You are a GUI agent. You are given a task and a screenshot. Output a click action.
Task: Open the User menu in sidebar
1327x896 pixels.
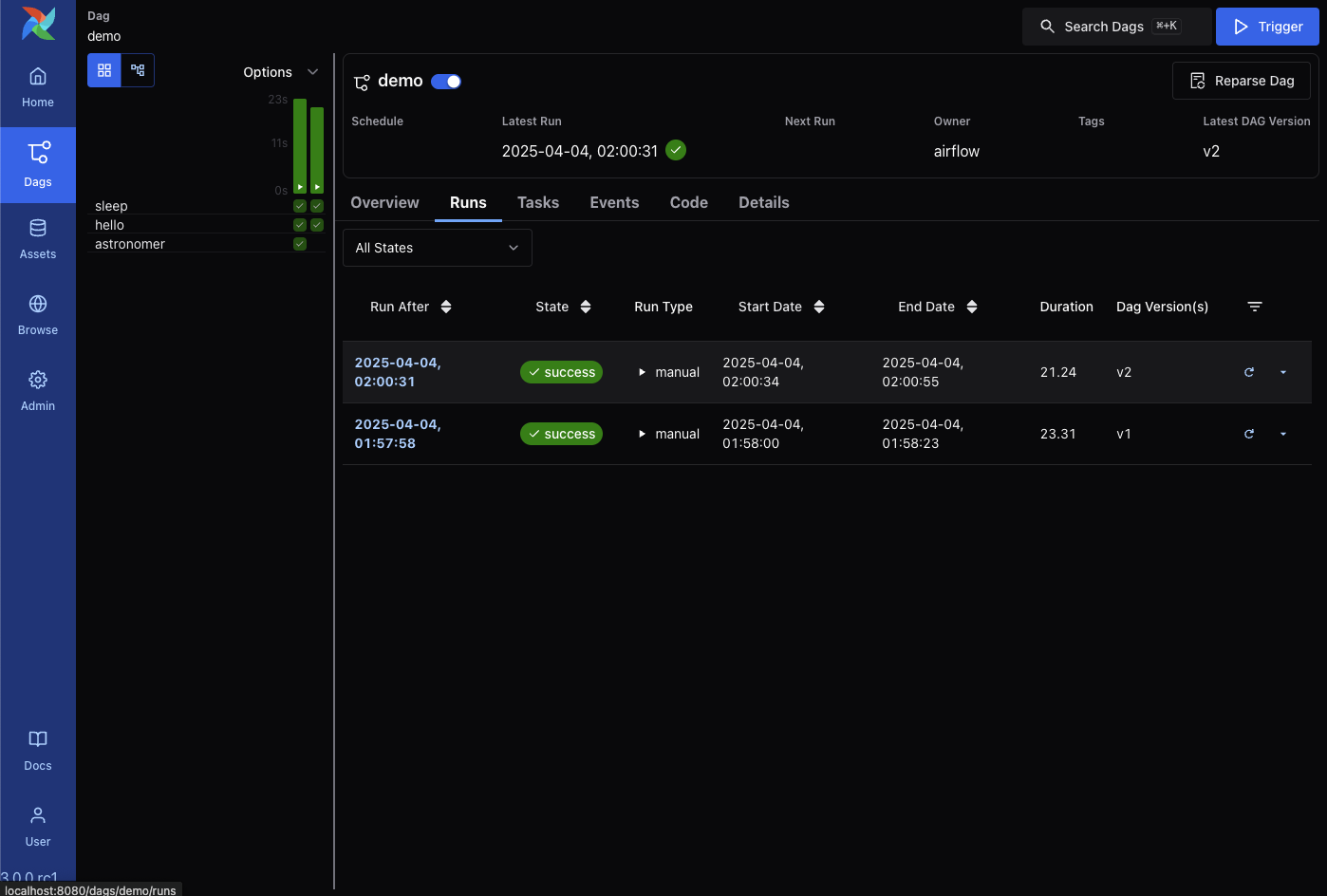[x=38, y=827]
